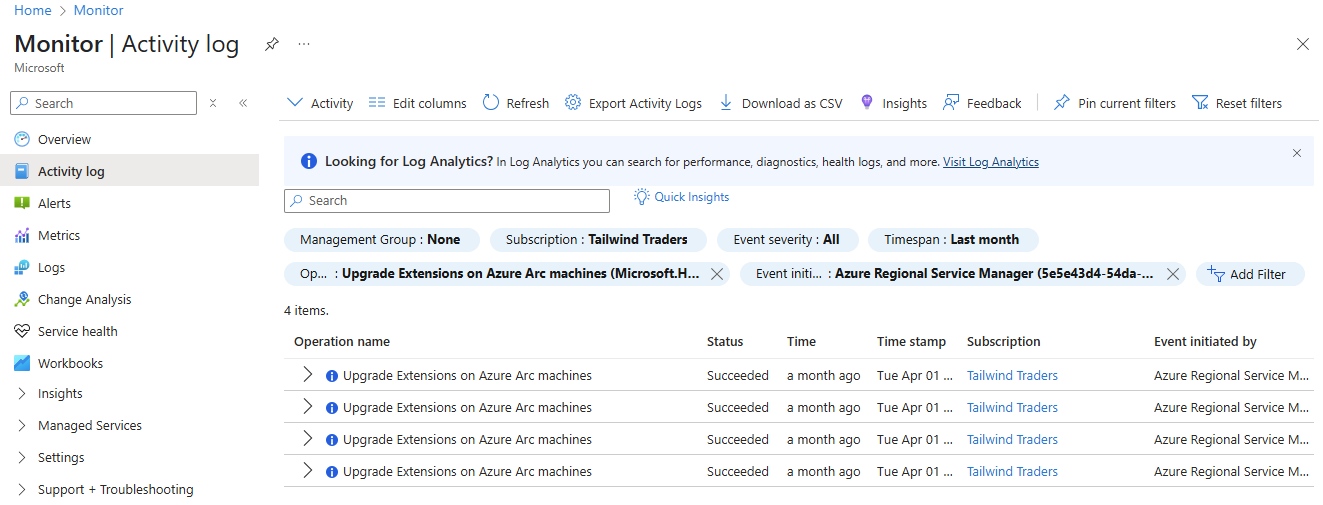
Task: Close the Monitor blade
Action: click(1302, 44)
